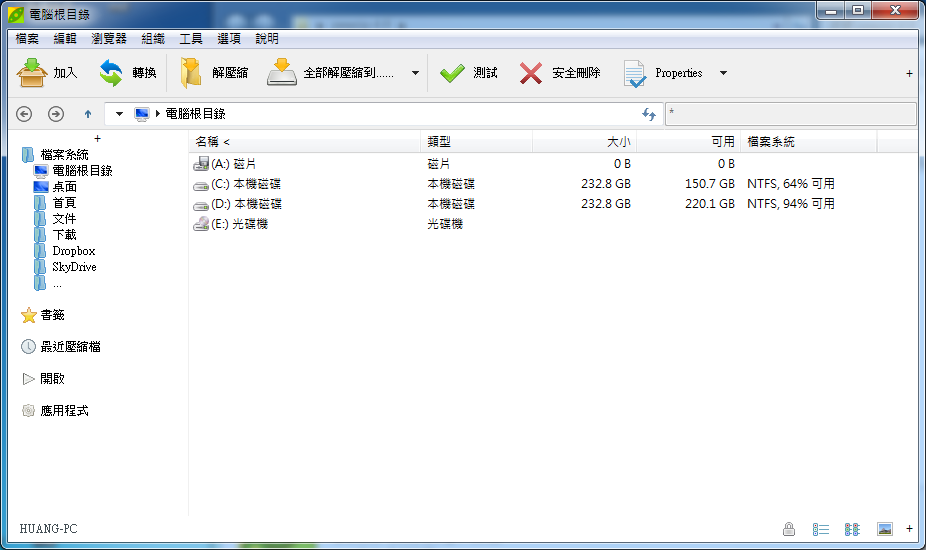
Task: Select 桌面 in the sidebar
Action: [x=64, y=187]
